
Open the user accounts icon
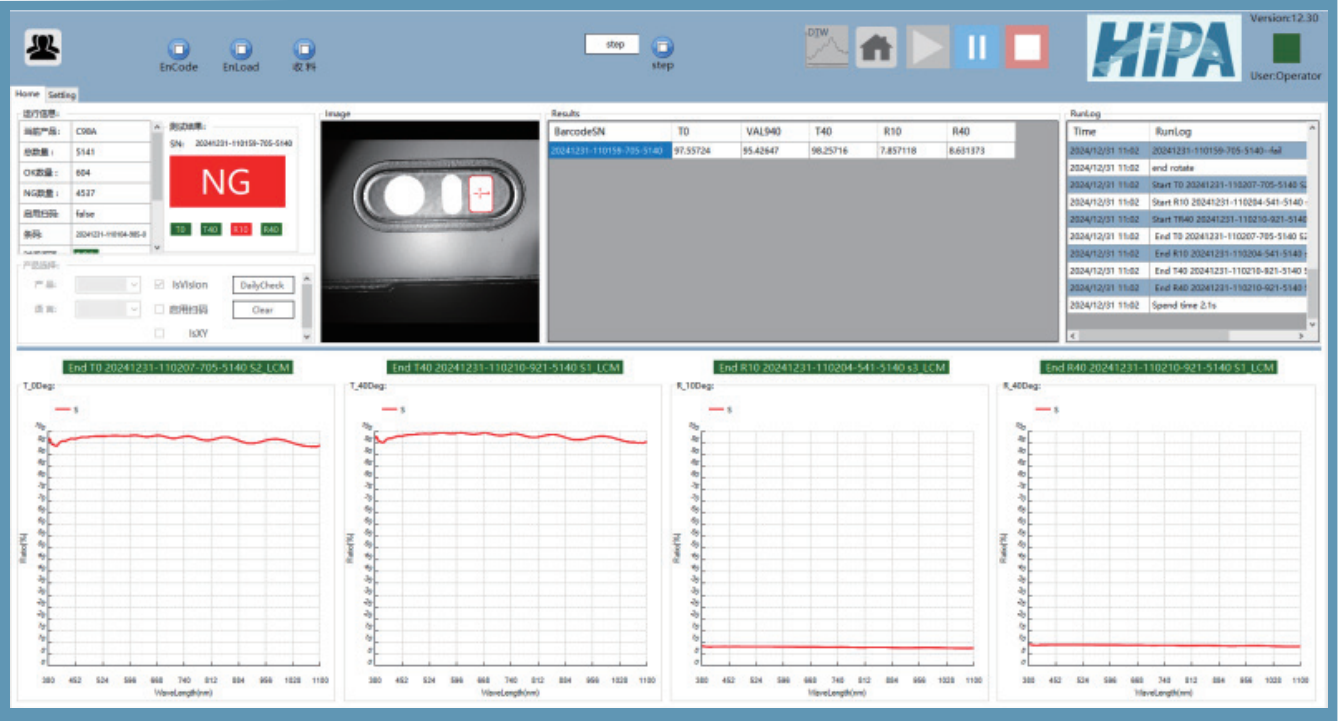pyautogui.click(x=43, y=47)
